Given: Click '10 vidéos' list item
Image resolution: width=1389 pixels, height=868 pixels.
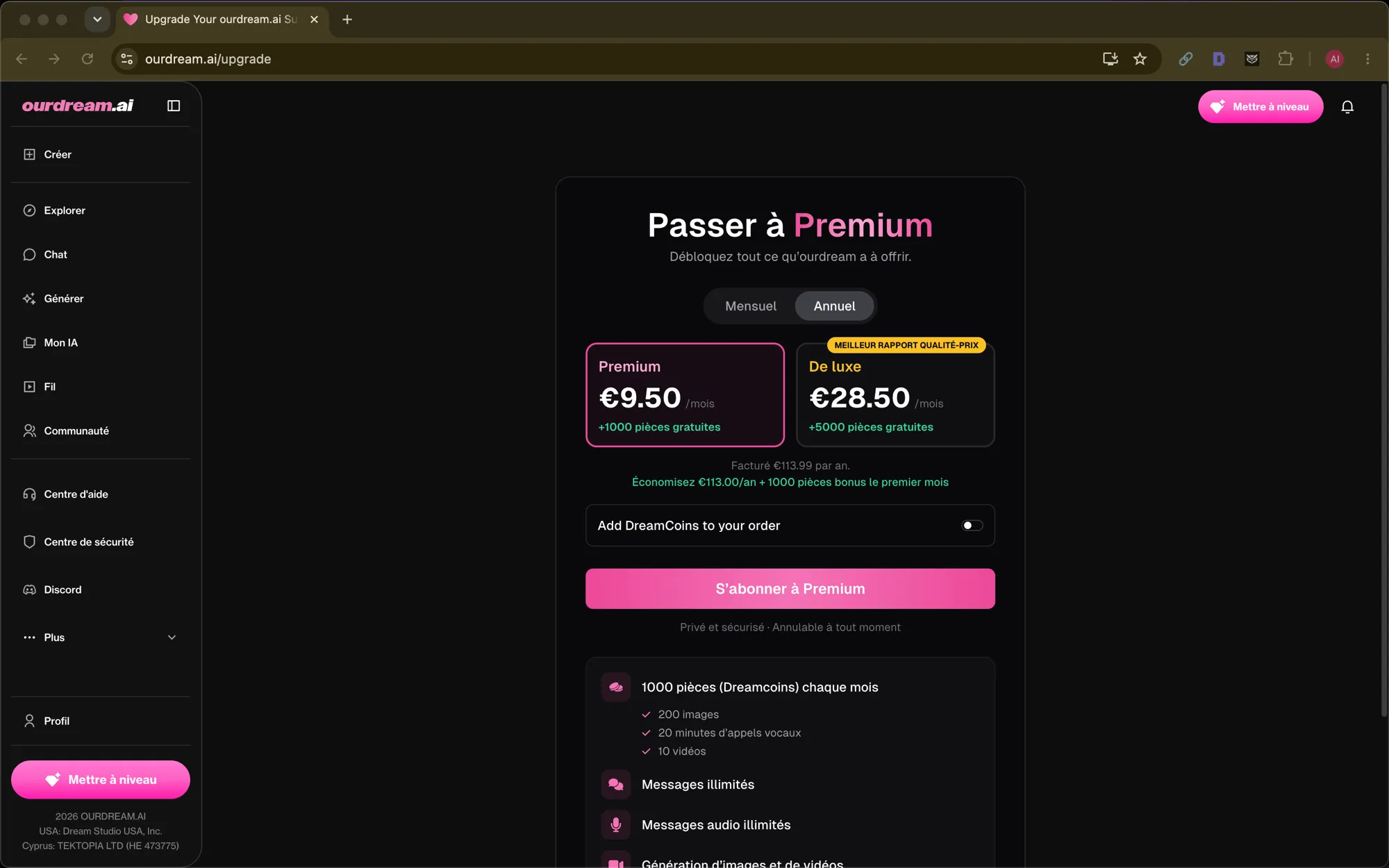Looking at the screenshot, I should tap(682, 751).
